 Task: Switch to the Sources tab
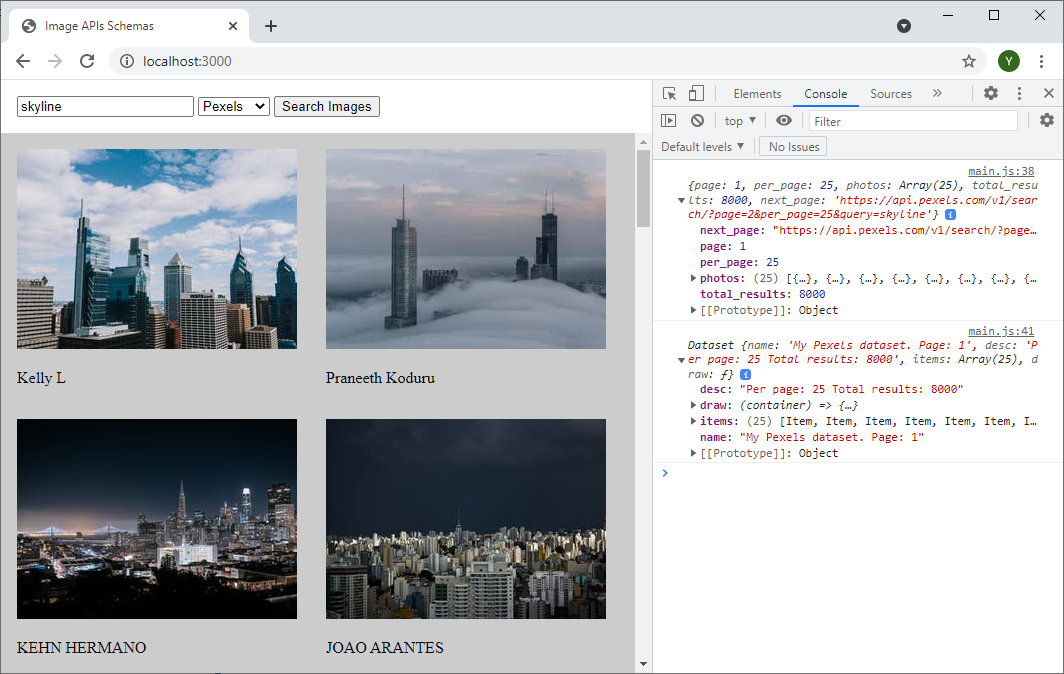pos(890,93)
